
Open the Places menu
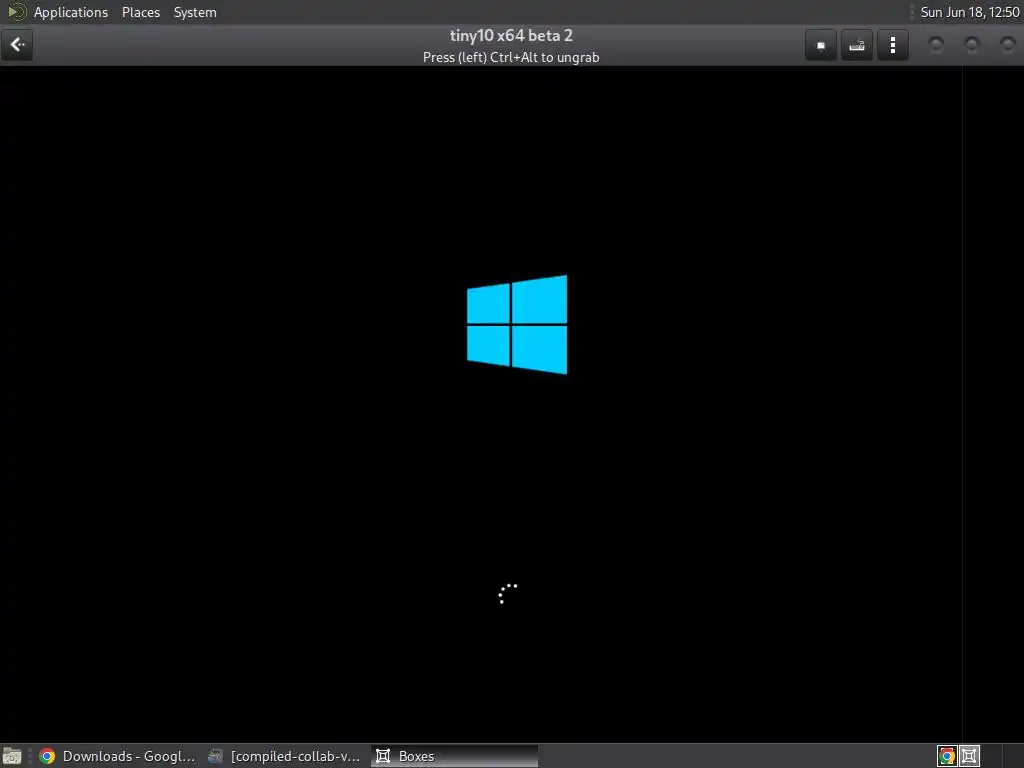[140, 12]
